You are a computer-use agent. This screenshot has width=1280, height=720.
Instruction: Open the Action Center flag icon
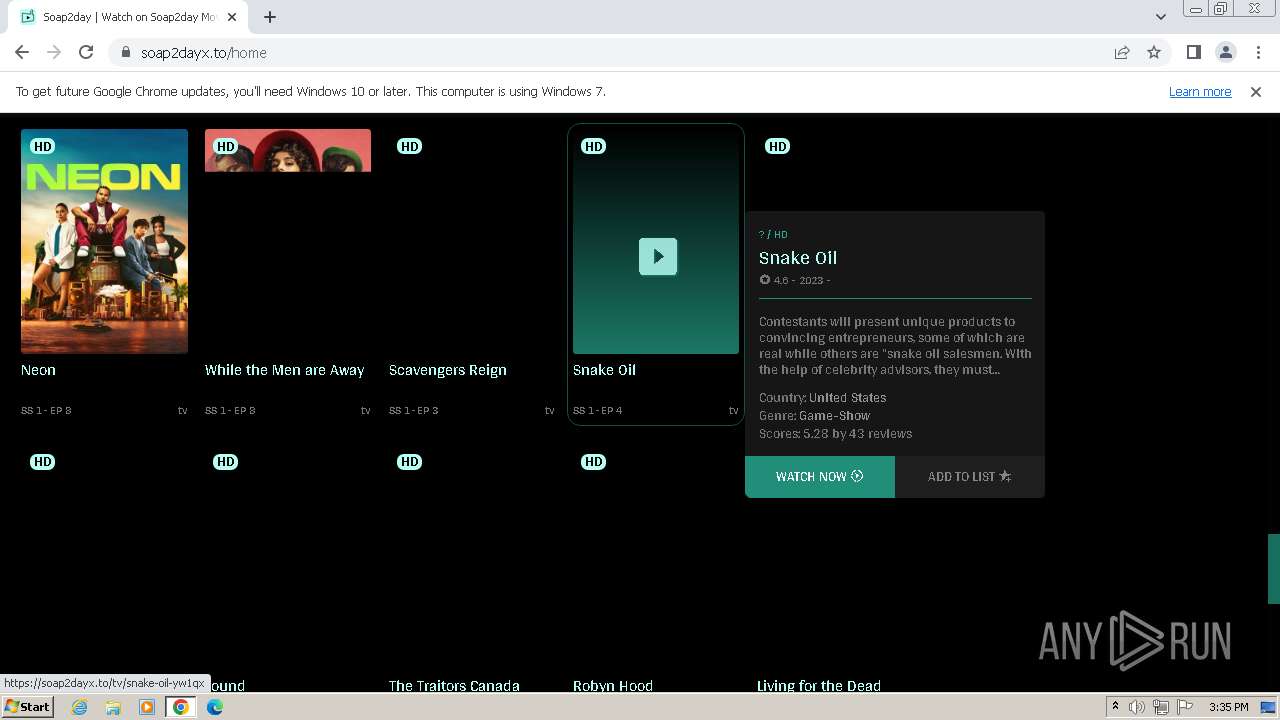tap(1183, 707)
